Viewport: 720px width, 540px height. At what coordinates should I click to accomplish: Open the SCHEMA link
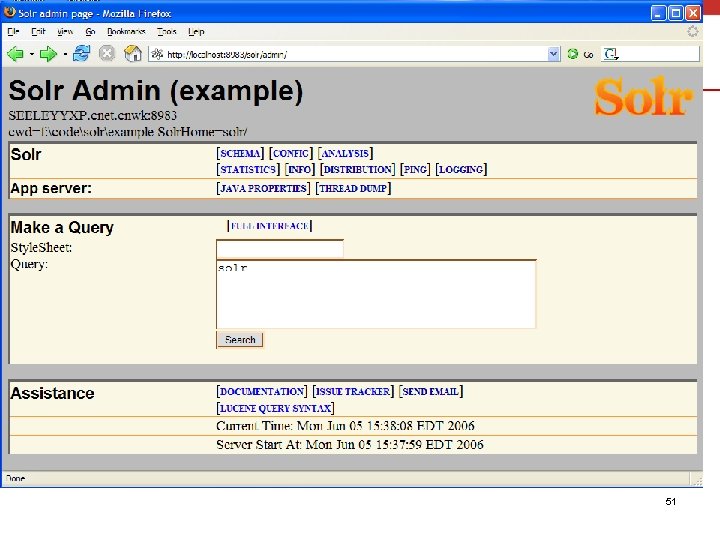tap(240, 153)
